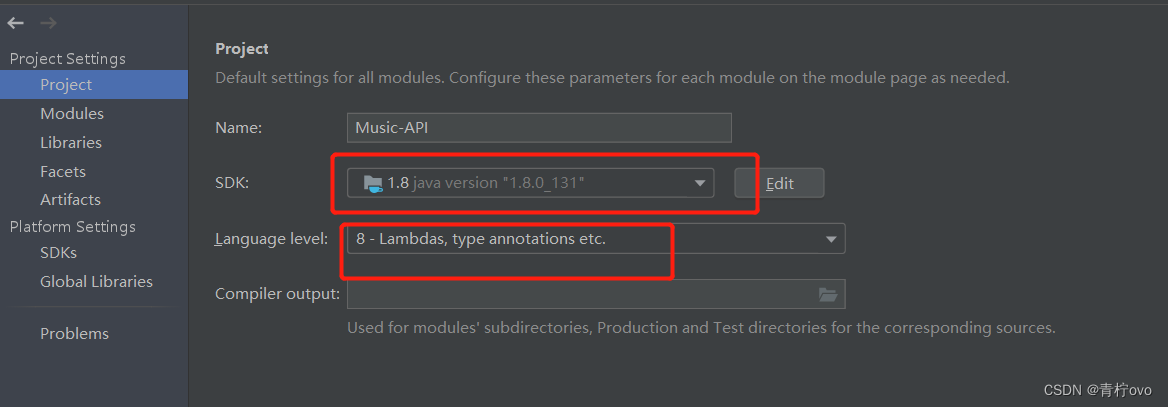
Task: Select SDK combo box showing 1.8
Action: click(530, 183)
